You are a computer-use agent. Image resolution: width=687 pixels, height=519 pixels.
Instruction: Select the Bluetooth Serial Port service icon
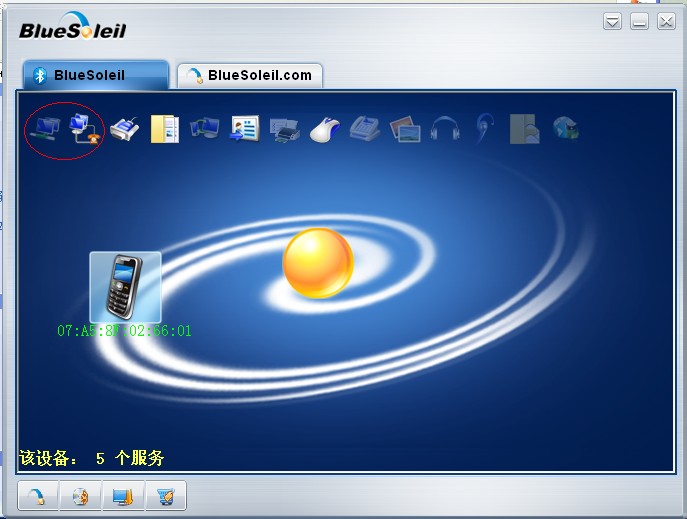pyautogui.click(x=125, y=129)
